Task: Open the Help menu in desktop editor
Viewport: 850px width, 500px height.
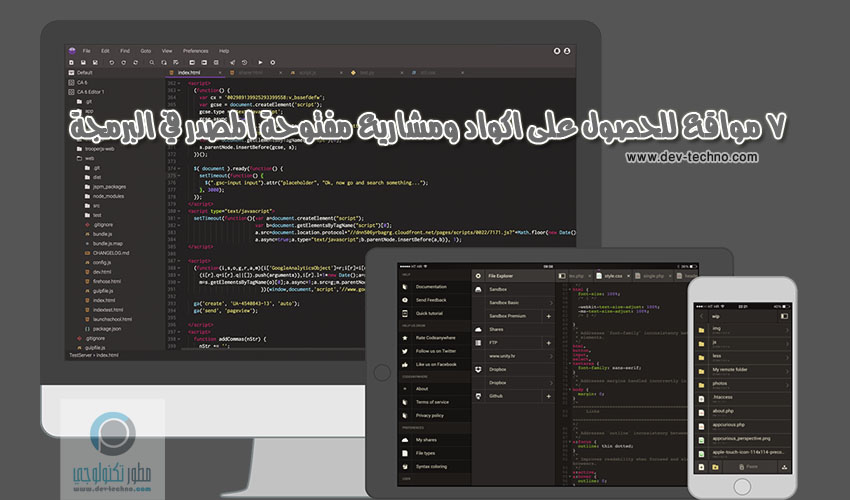Action: (x=224, y=50)
